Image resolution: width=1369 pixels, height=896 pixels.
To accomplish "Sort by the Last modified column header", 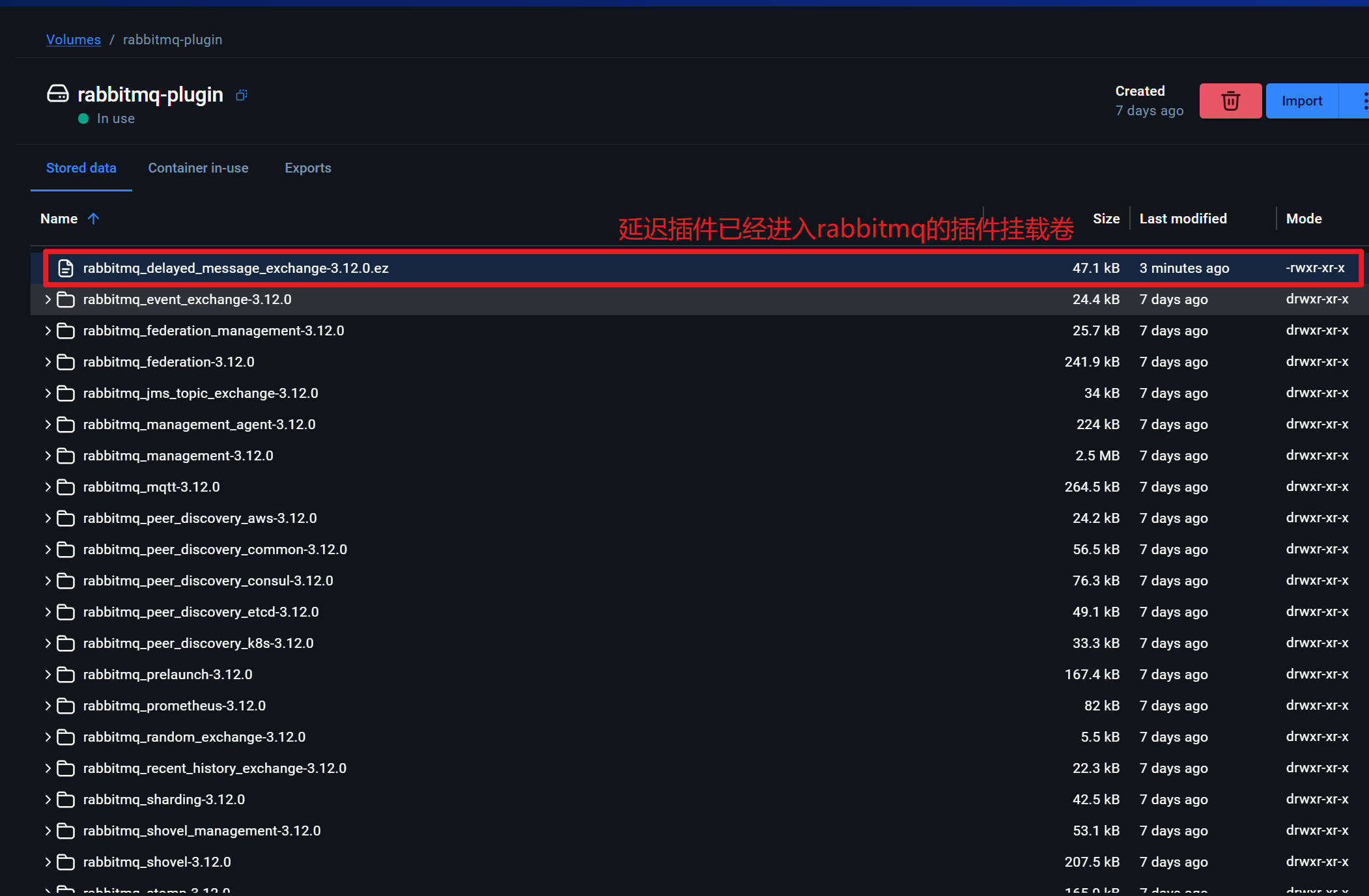I will pos(1183,219).
